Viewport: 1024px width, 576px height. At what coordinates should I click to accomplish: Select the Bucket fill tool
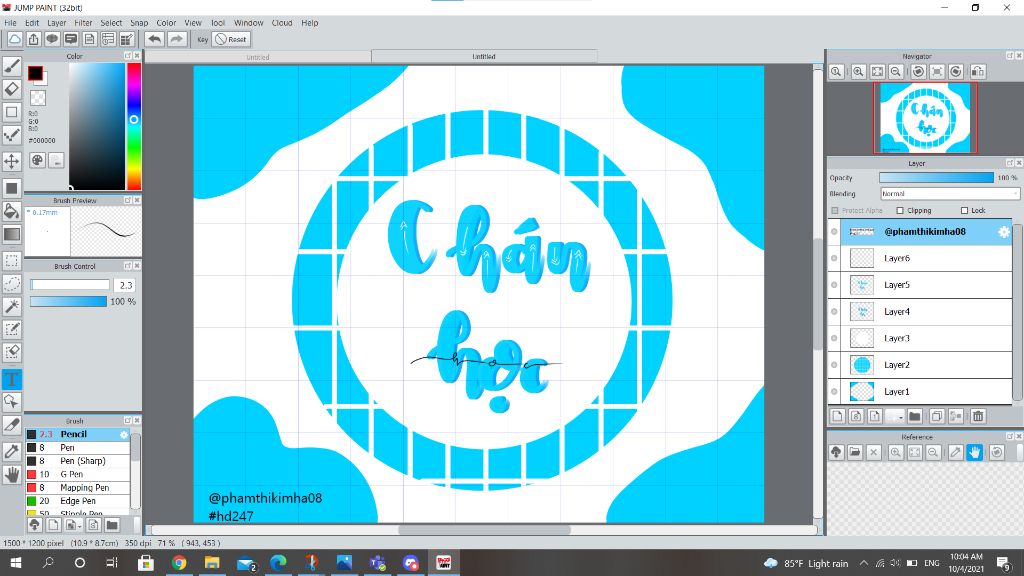tap(12, 211)
